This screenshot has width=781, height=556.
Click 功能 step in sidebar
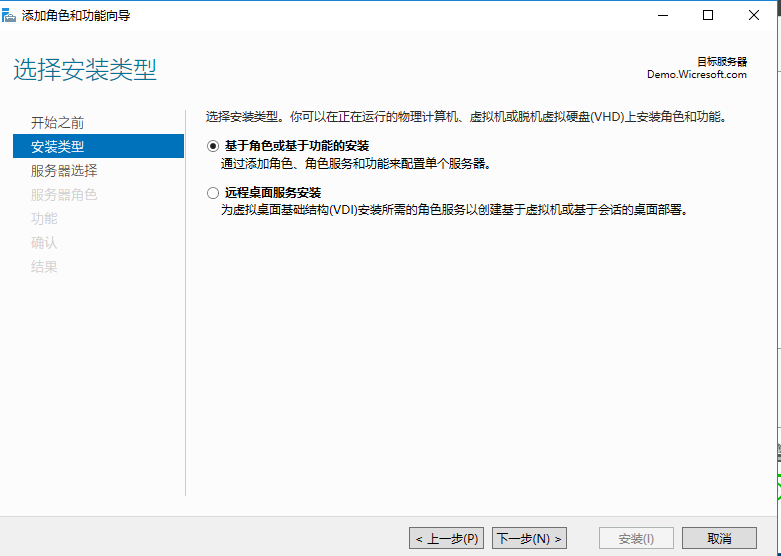click(44, 218)
